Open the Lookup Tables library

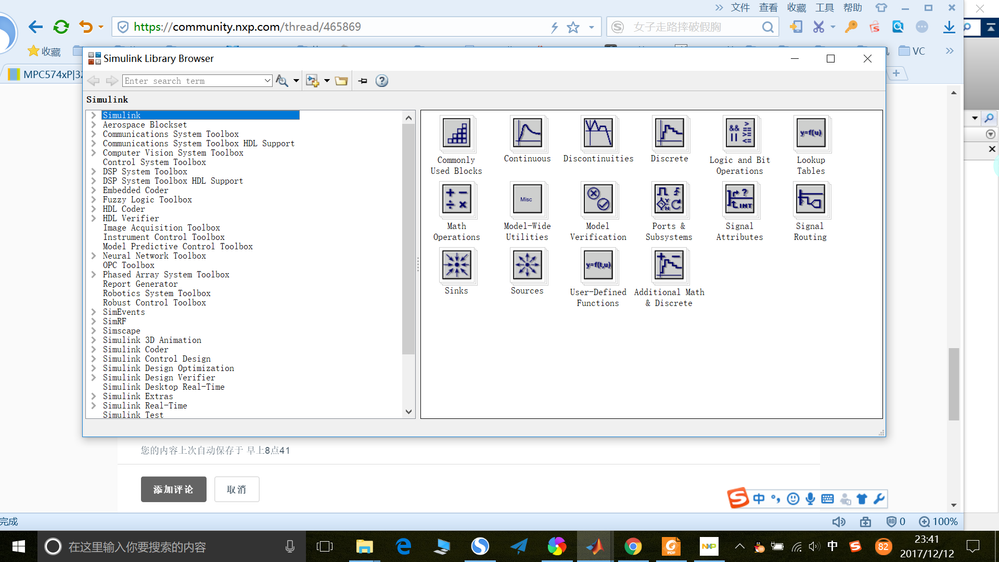point(810,134)
